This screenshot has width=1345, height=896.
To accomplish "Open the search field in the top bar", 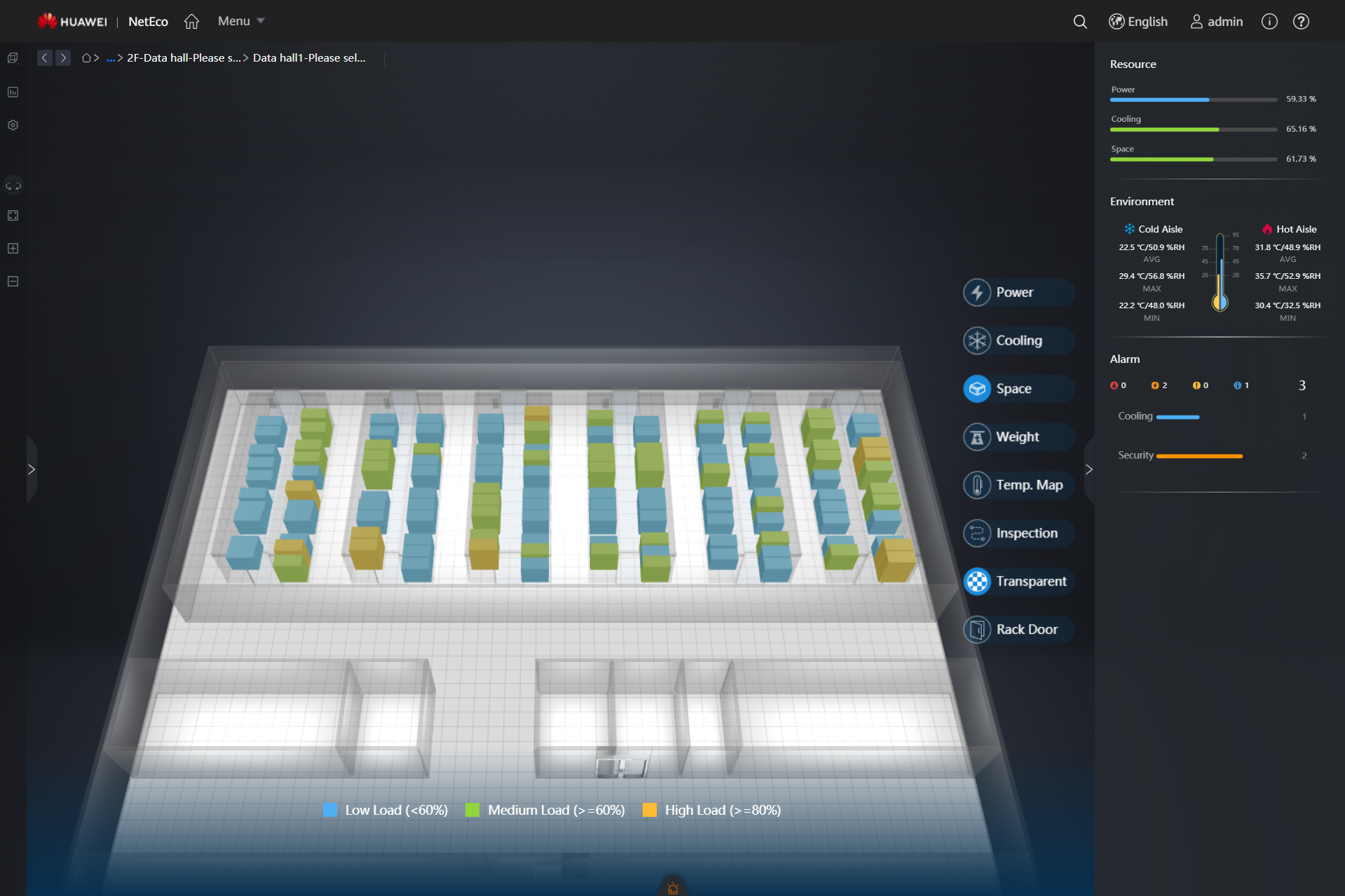I will pos(1079,22).
